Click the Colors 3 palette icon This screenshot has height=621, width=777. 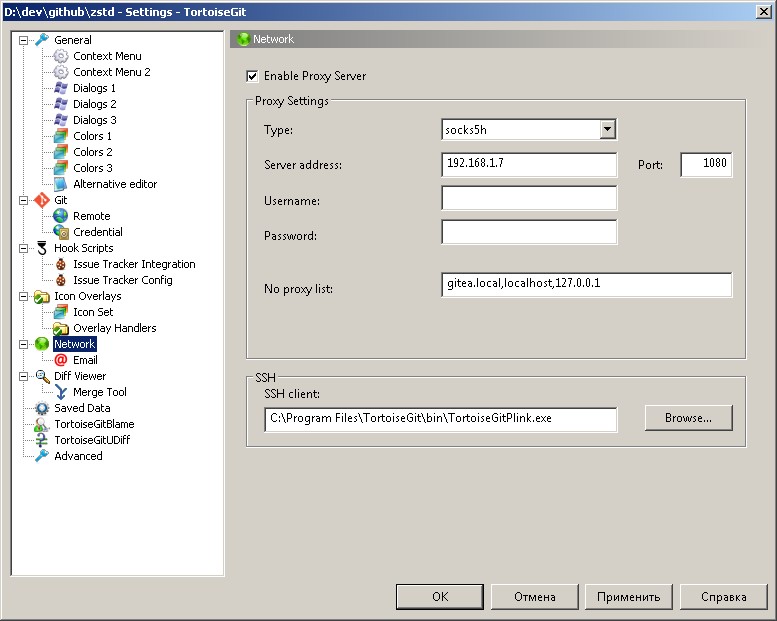[60, 168]
